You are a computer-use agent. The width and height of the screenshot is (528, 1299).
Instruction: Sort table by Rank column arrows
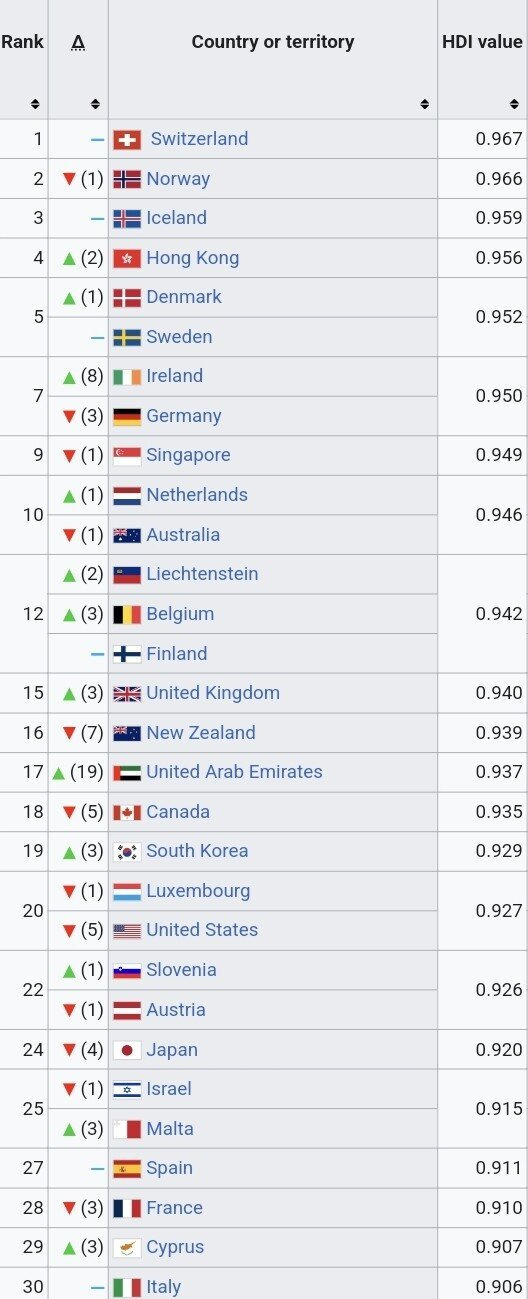tap(35, 104)
